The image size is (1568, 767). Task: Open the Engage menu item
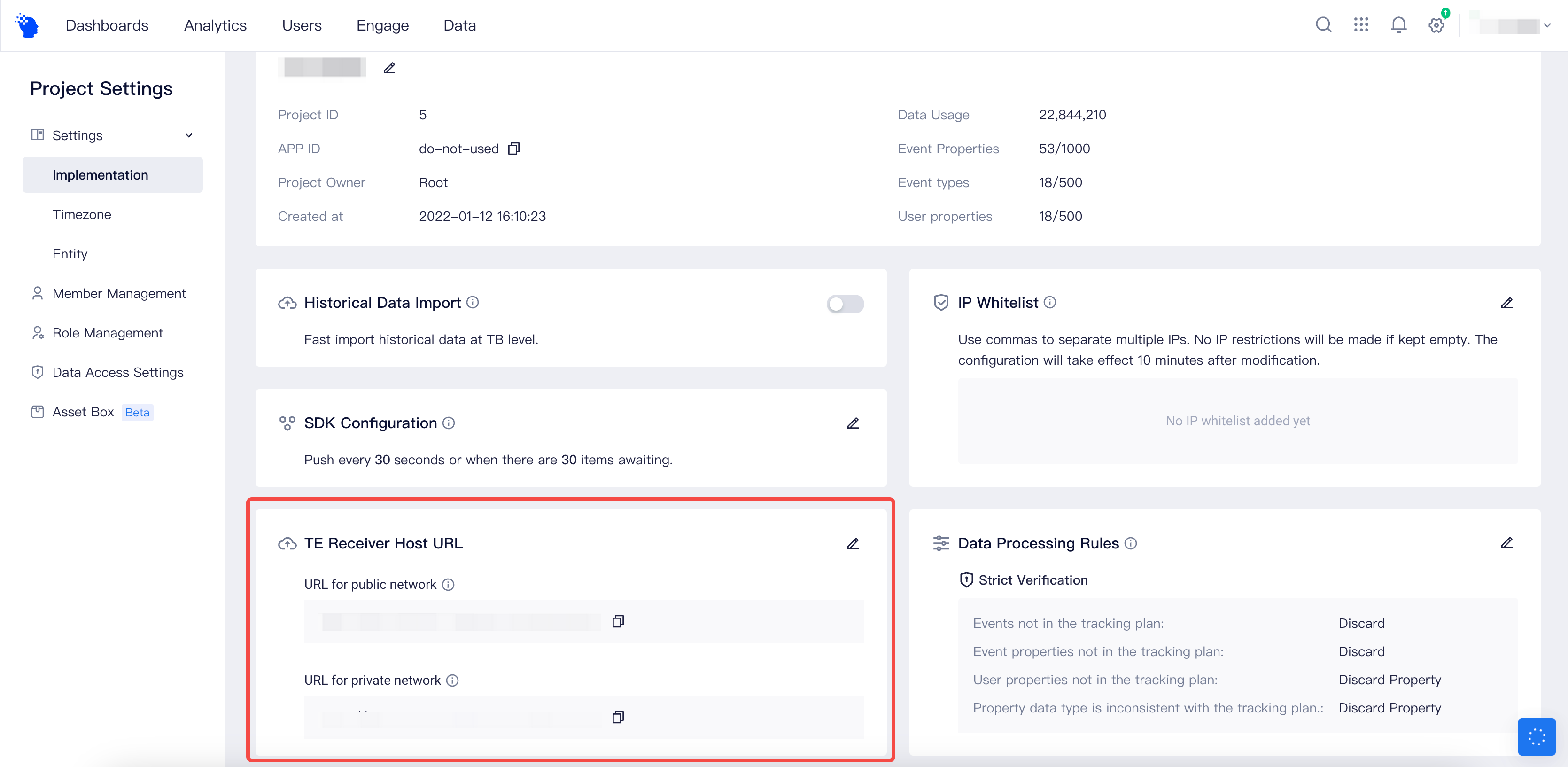(382, 25)
